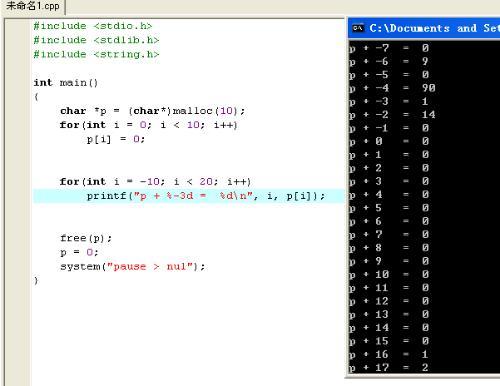Click console output 'p + 15 = 0'

389,342
